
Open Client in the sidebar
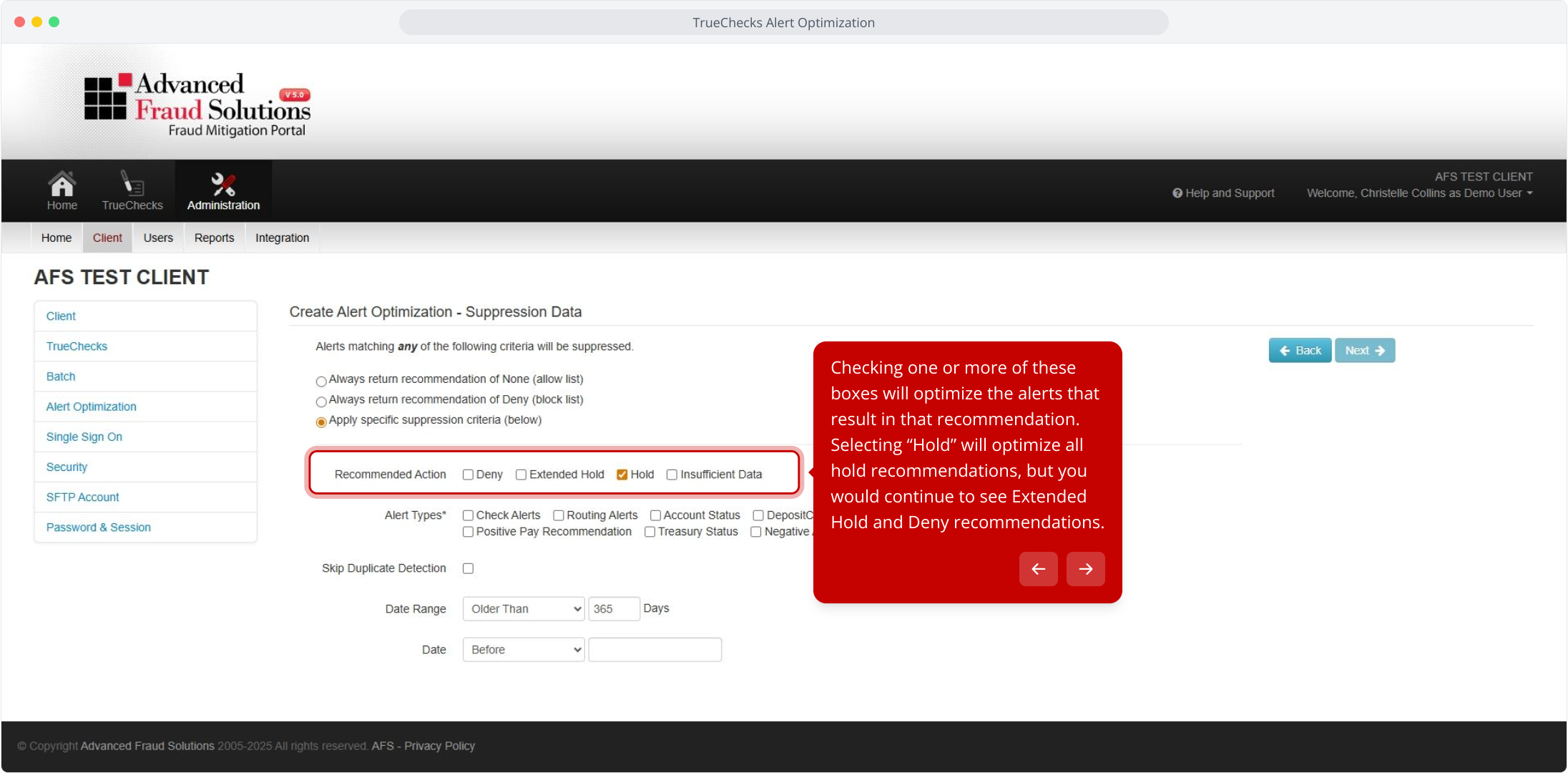click(x=146, y=316)
